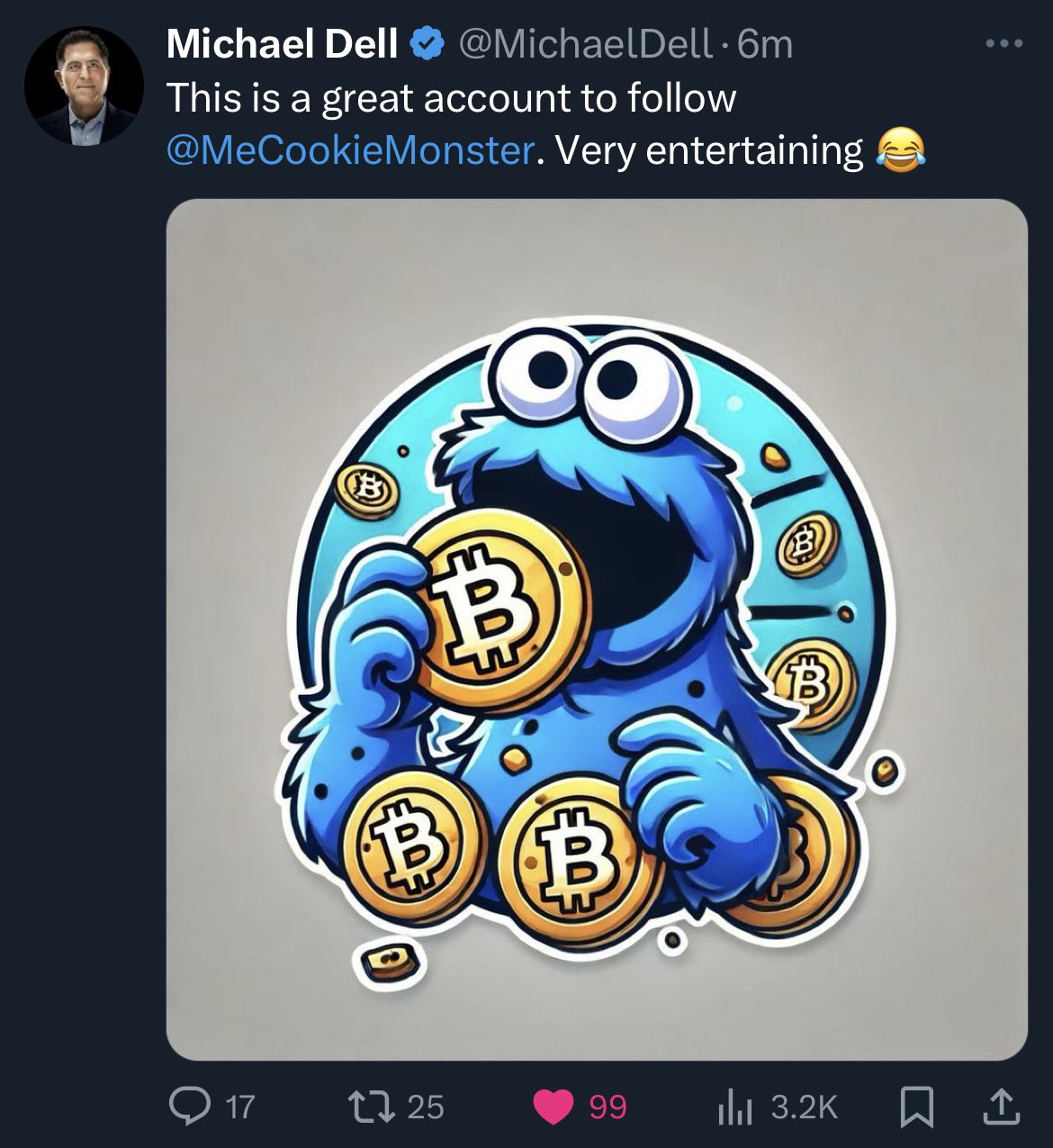
Task: Click the blue verified checkmark badge
Action: coord(427,43)
